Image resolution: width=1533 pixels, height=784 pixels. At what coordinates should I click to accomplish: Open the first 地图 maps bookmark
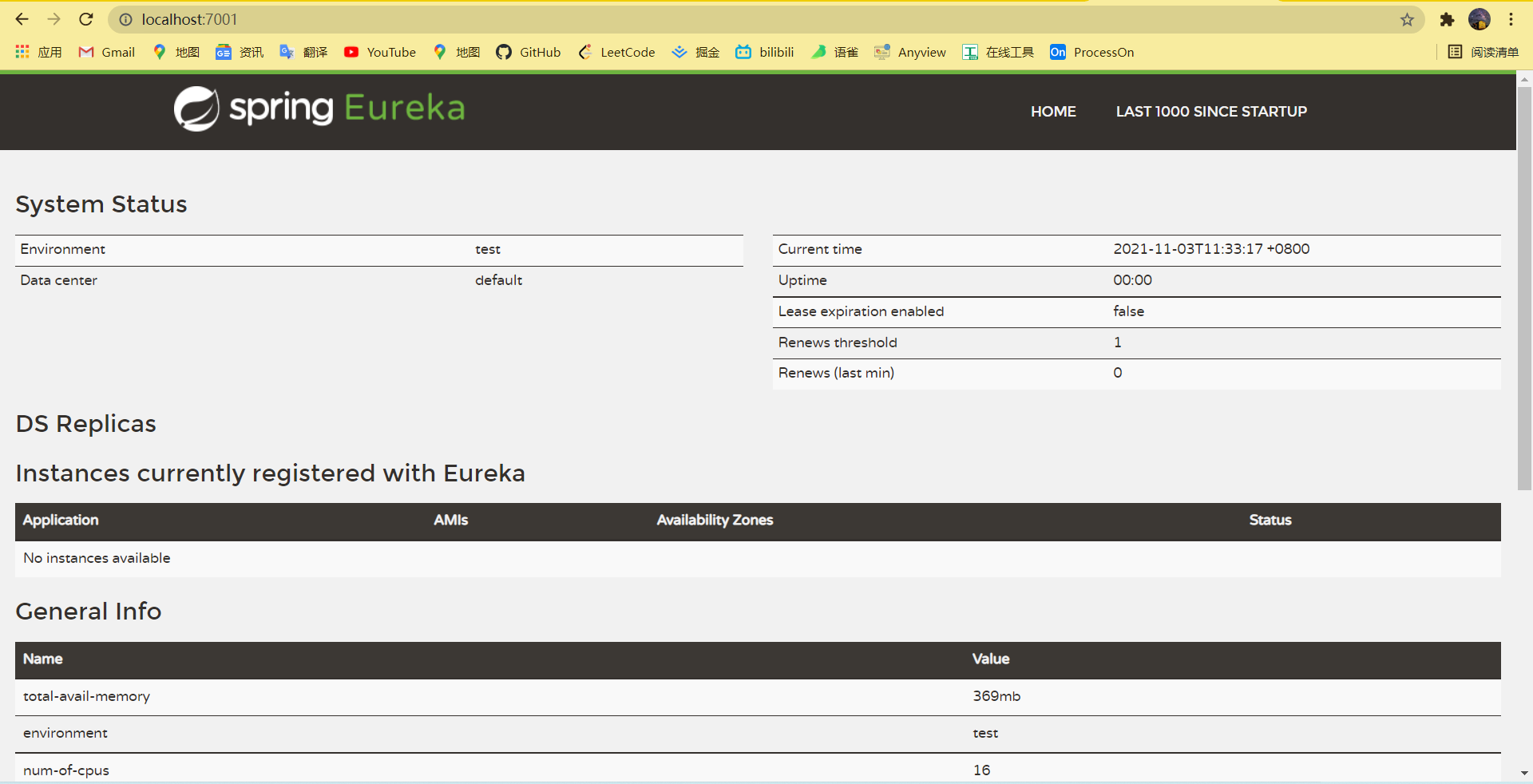[176, 52]
